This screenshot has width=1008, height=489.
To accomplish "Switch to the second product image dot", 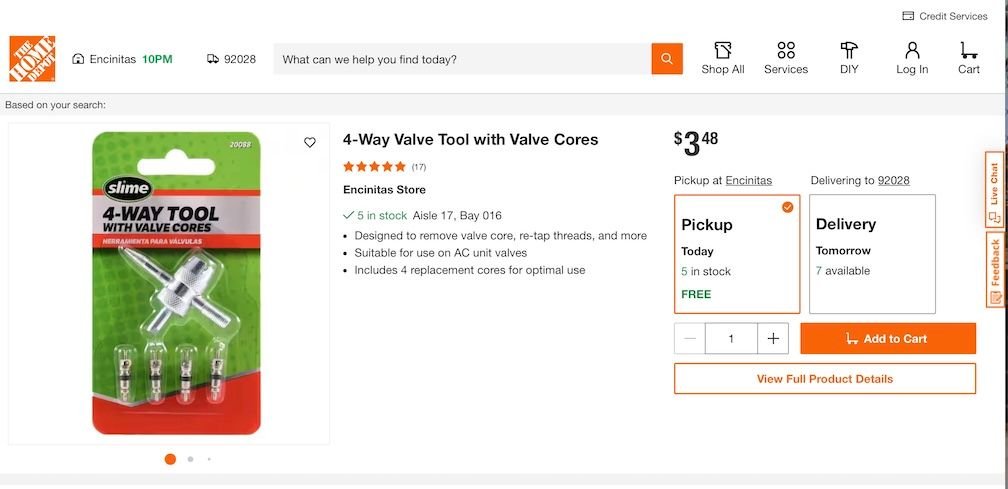I will point(190,459).
